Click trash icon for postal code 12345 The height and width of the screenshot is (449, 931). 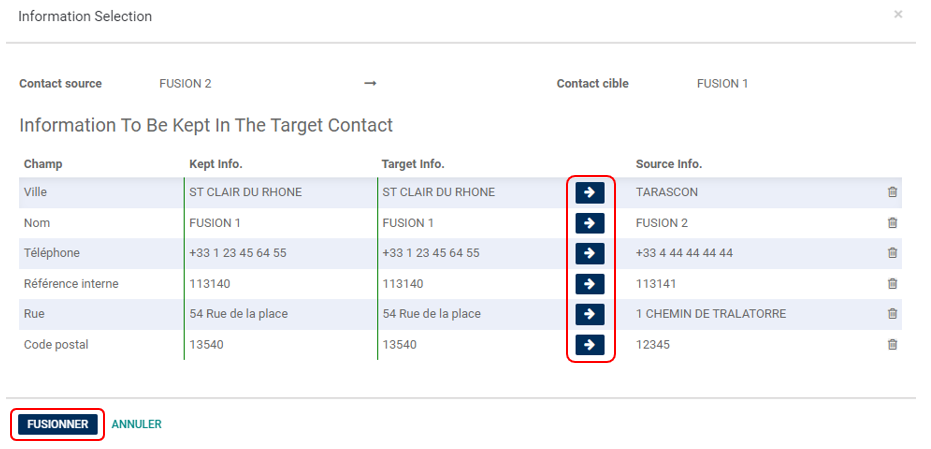click(x=892, y=345)
